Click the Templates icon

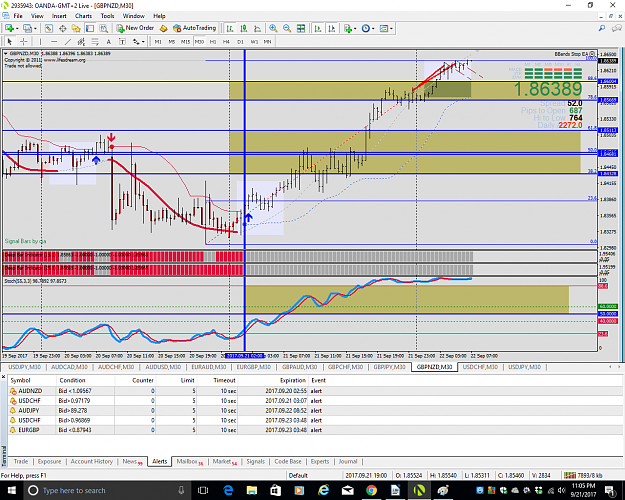point(384,28)
